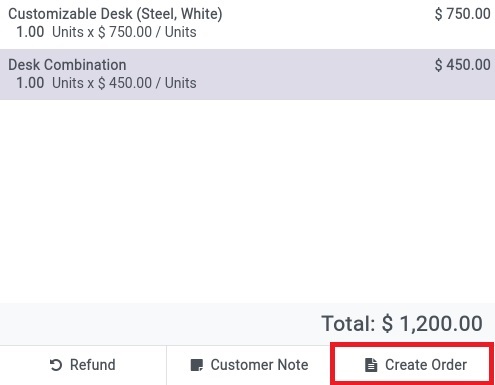
Task: Click the Customer Note sticky-note icon
Action: click(197, 365)
